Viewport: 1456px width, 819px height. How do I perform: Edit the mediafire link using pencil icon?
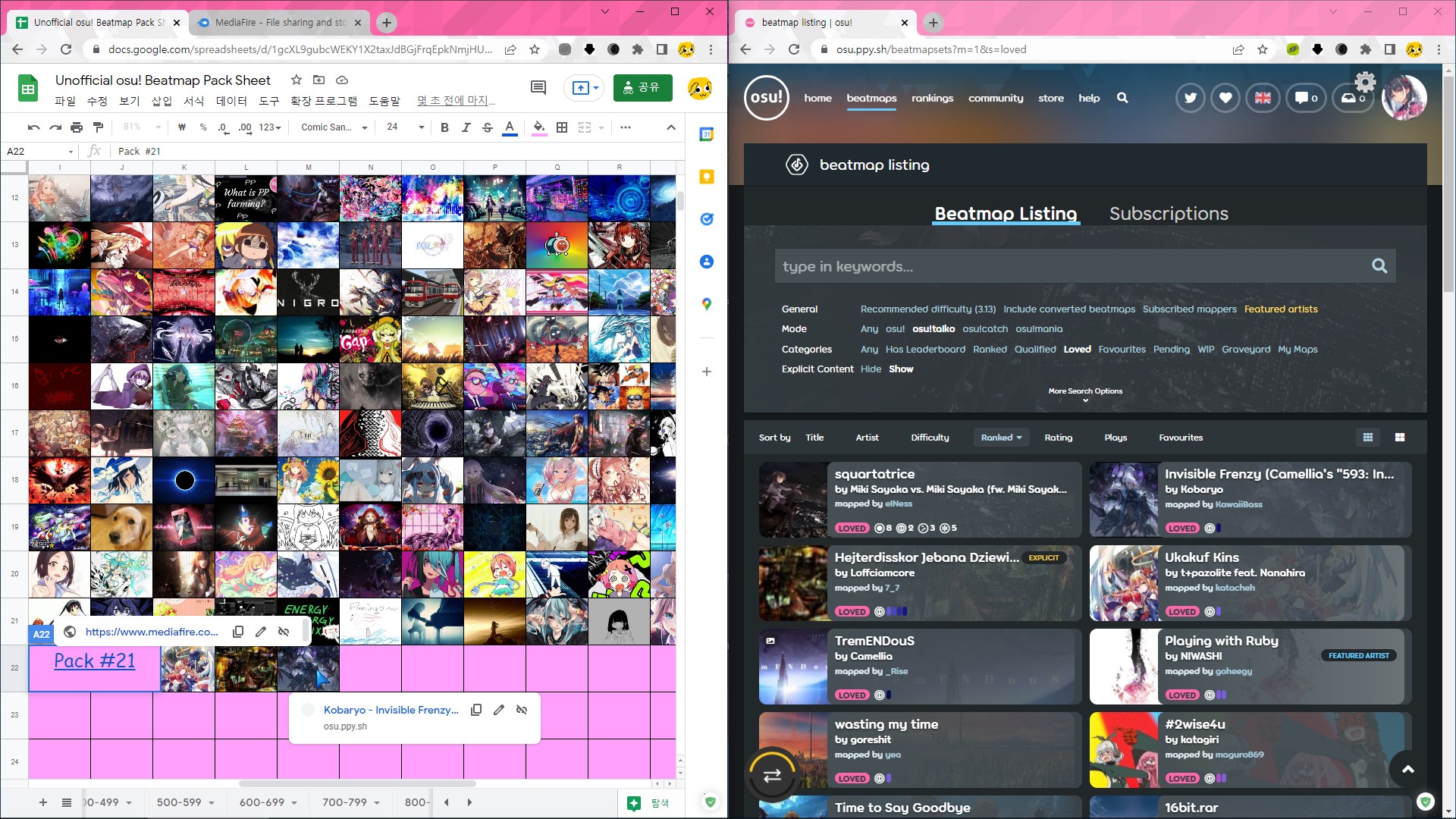(x=261, y=632)
